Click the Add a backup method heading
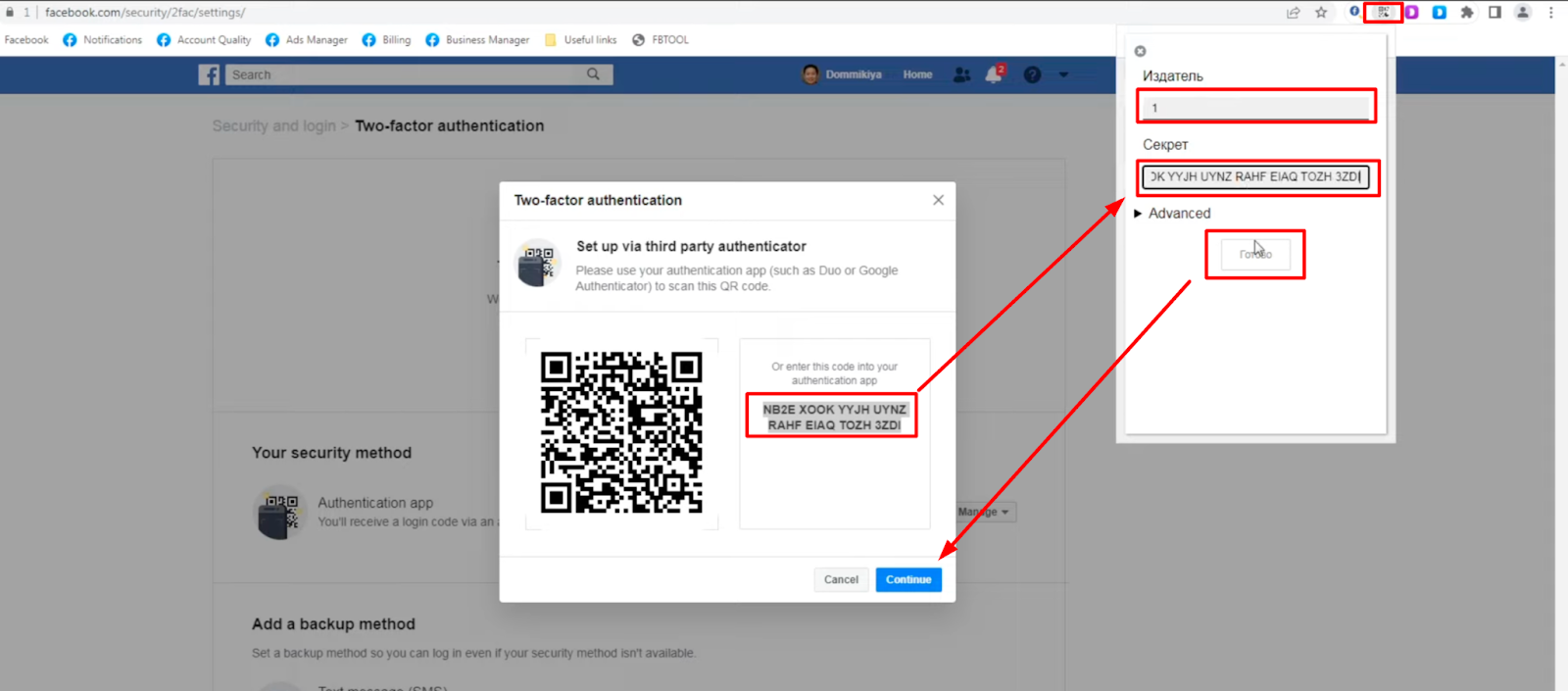1568x691 pixels. (333, 624)
